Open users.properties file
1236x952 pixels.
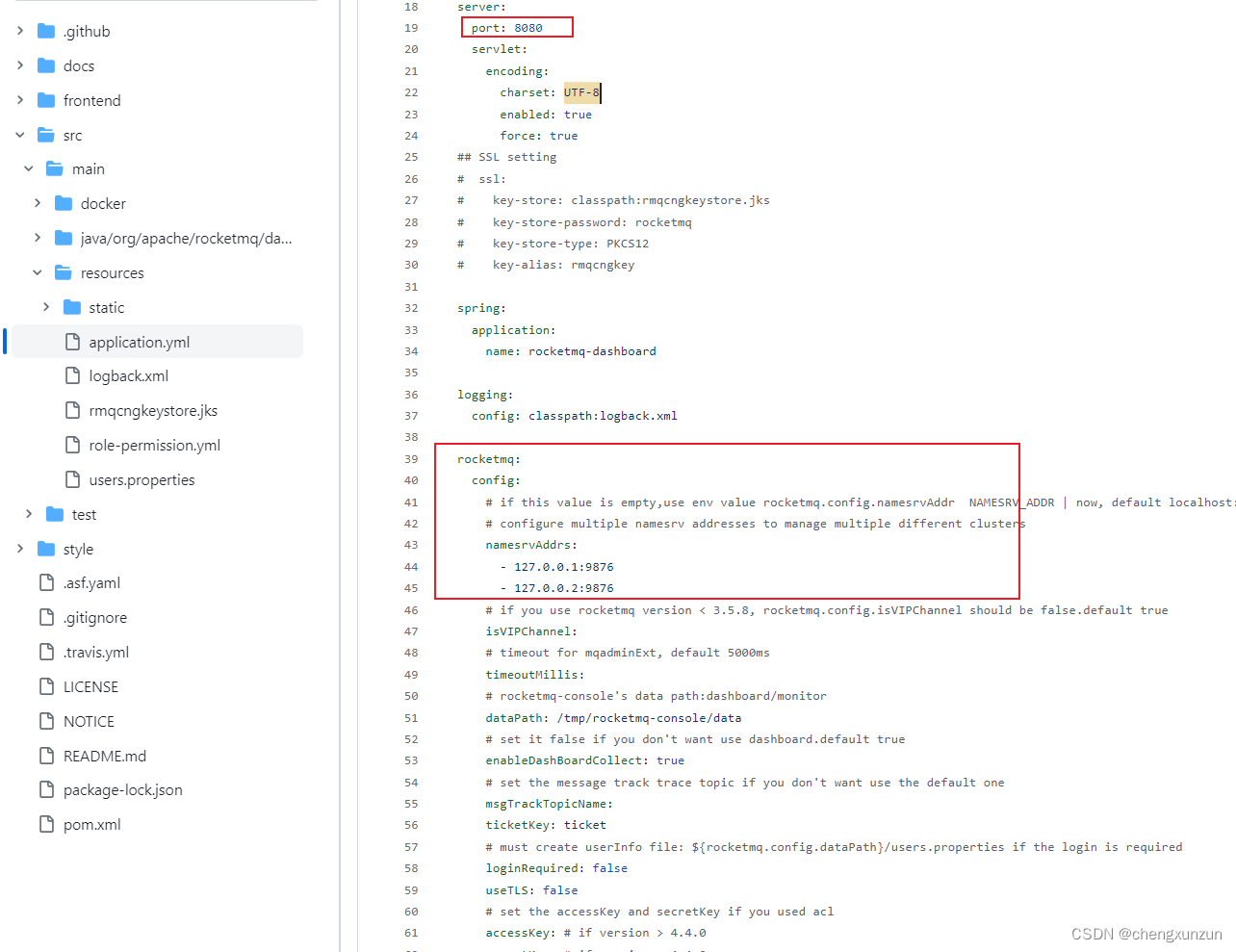142,480
